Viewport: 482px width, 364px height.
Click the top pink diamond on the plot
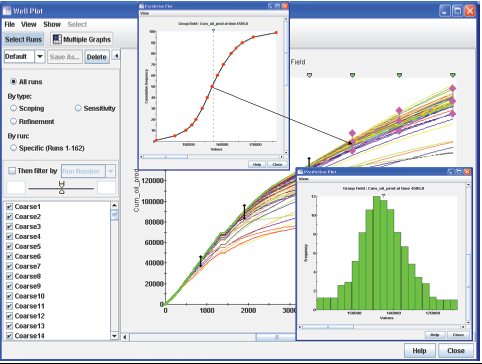(x=452, y=88)
